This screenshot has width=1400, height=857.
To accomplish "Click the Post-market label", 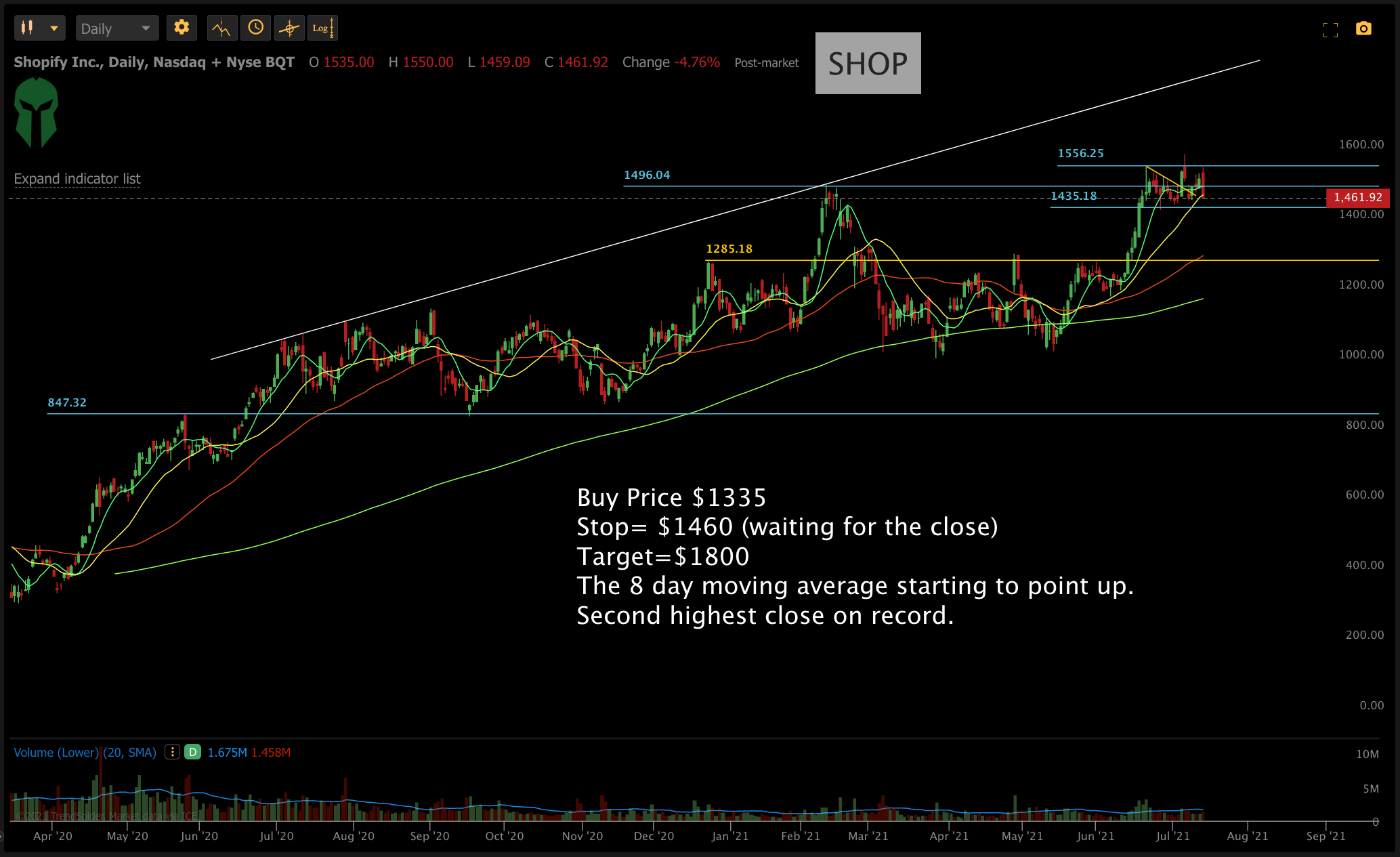I will click(x=767, y=63).
